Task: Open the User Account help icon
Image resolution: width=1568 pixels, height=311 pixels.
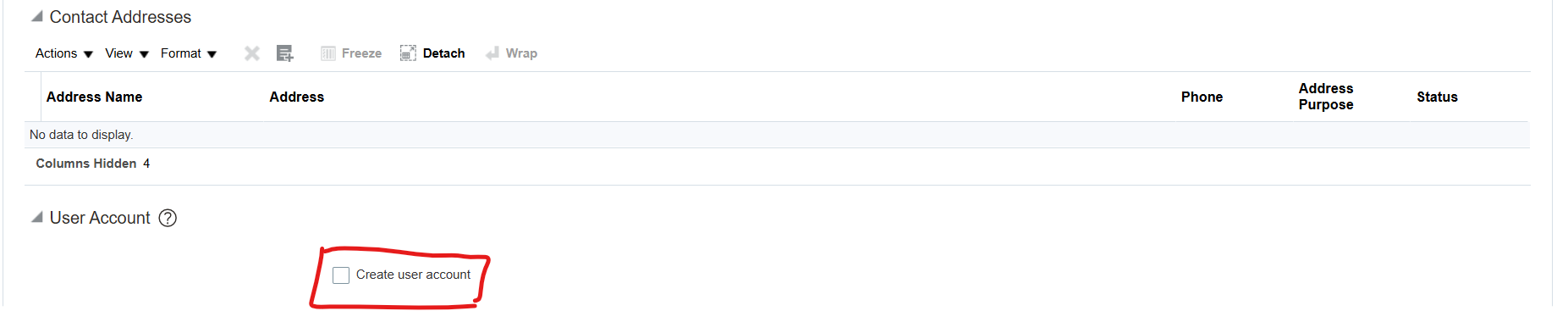Action: coord(168,218)
